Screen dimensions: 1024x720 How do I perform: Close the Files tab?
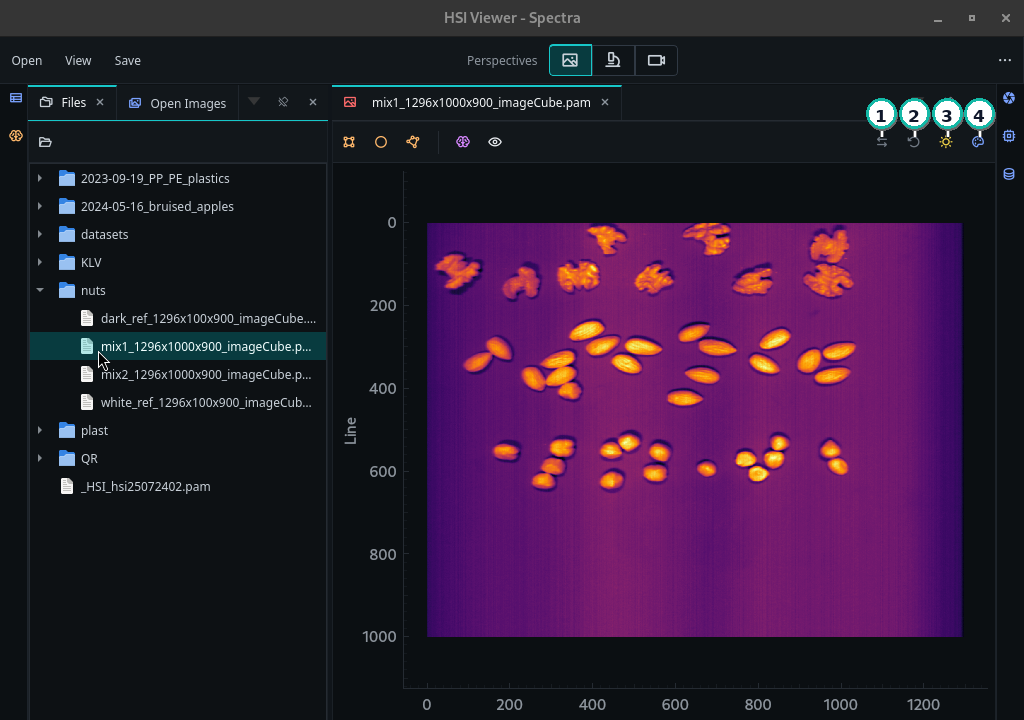pyautogui.click(x=100, y=102)
